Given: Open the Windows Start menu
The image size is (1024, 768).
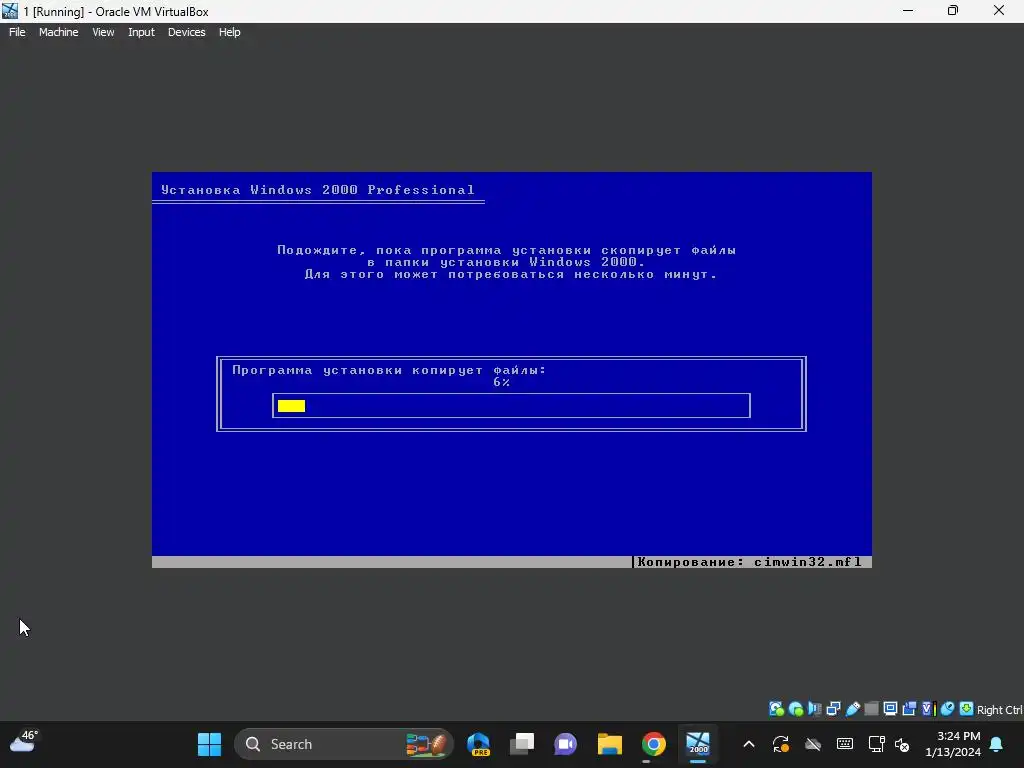Looking at the screenshot, I should pos(210,744).
